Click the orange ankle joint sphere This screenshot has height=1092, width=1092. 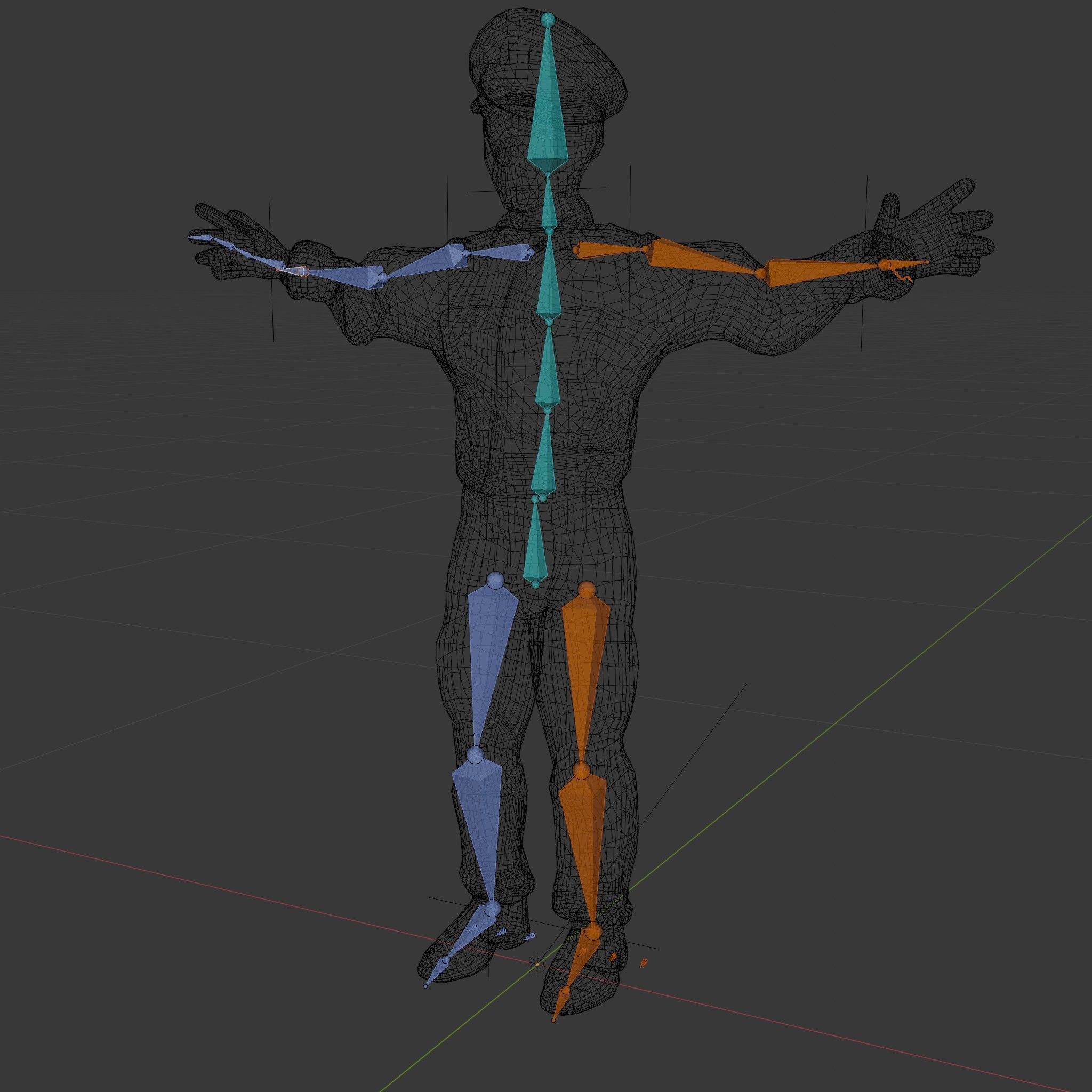pyautogui.click(x=592, y=930)
